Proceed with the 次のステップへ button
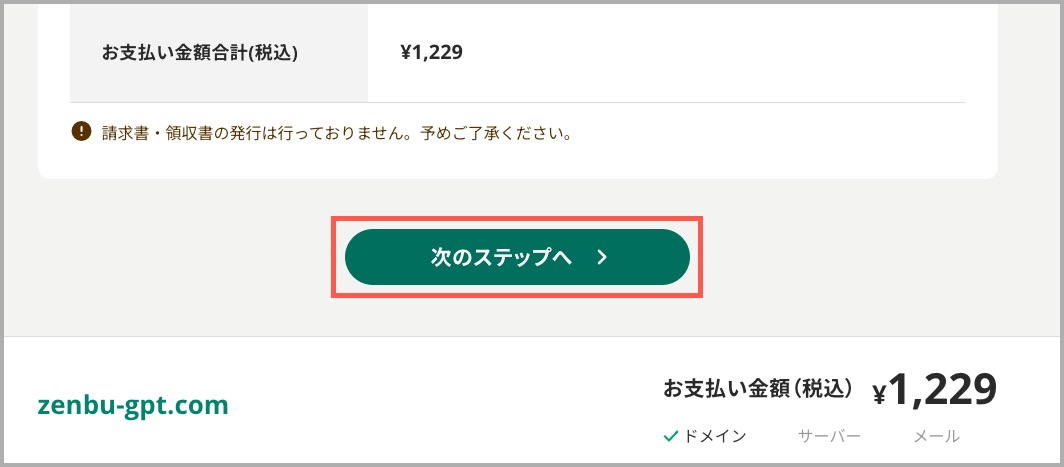The width and height of the screenshot is (1064, 467). click(x=517, y=257)
